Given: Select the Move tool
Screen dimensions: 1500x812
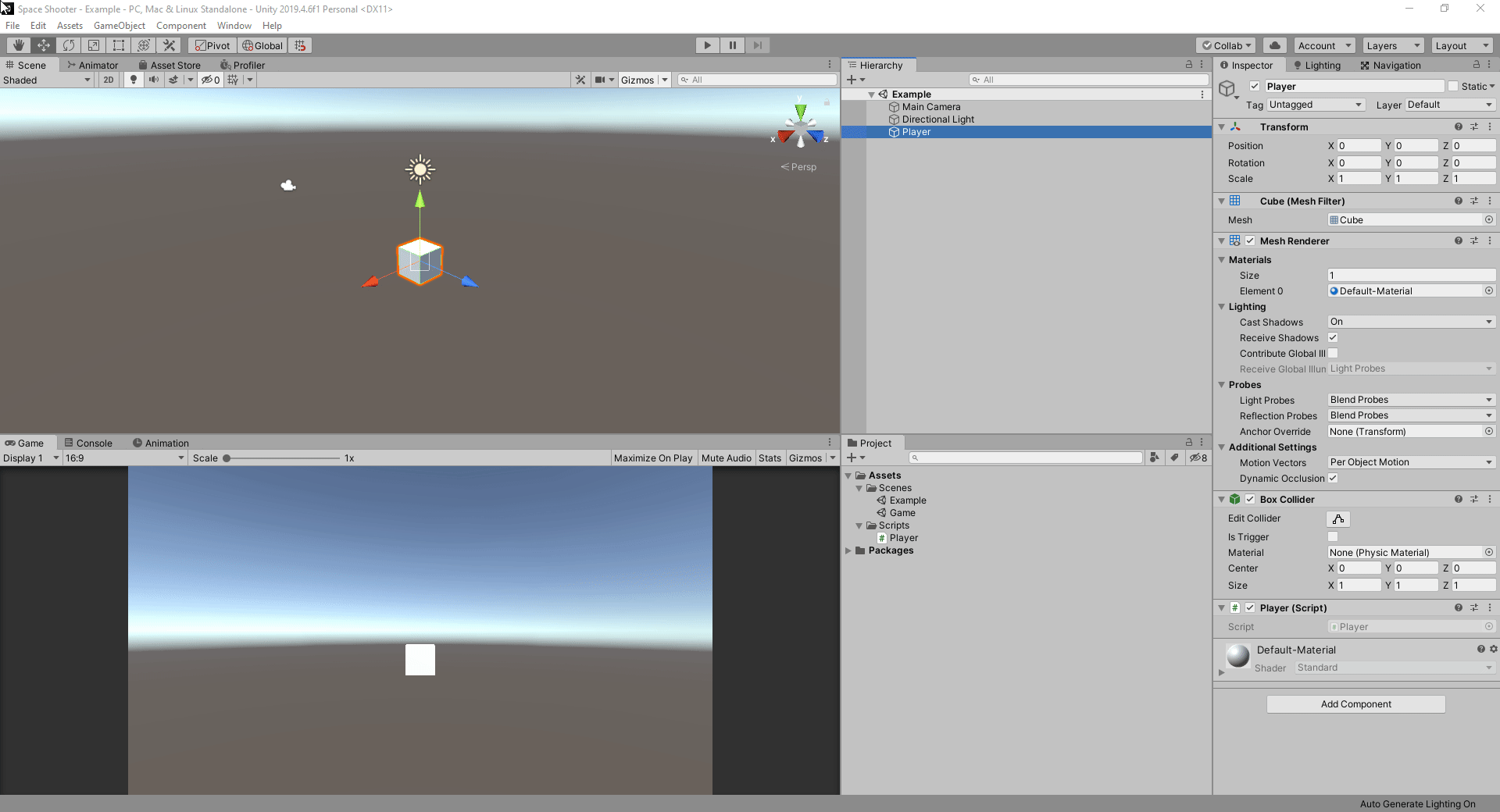Looking at the screenshot, I should tap(44, 45).
